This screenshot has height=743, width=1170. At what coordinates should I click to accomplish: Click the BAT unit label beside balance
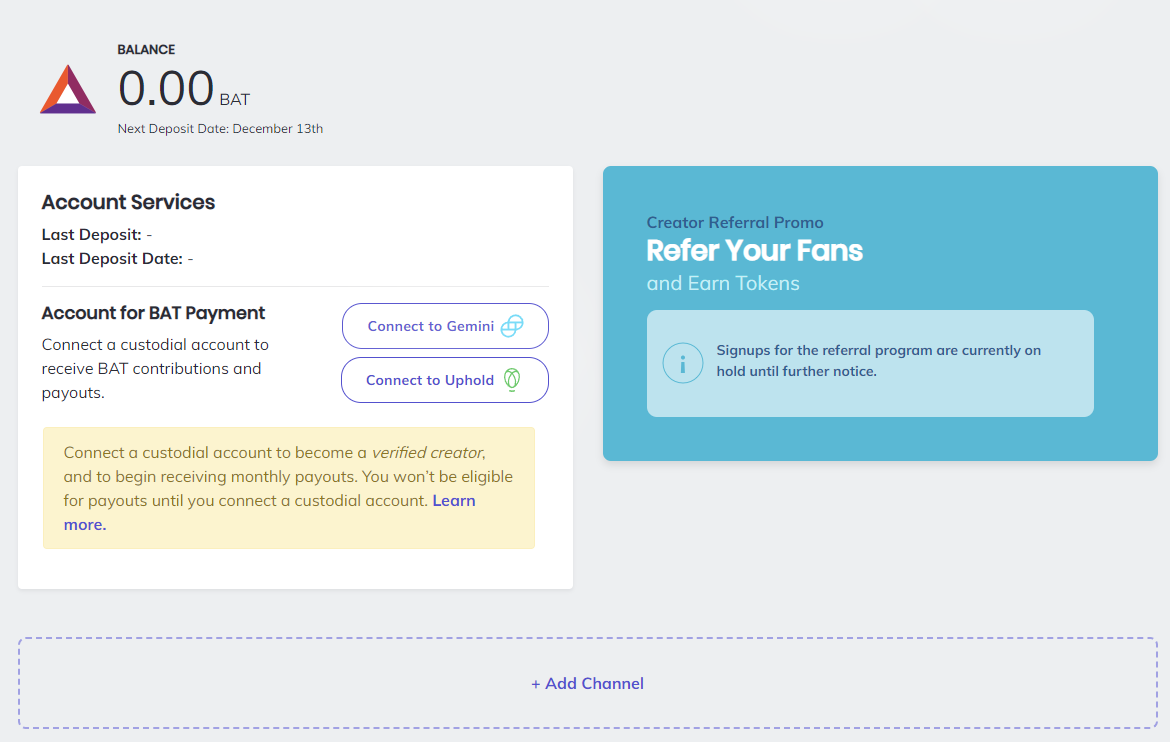[x=235, y=99]
